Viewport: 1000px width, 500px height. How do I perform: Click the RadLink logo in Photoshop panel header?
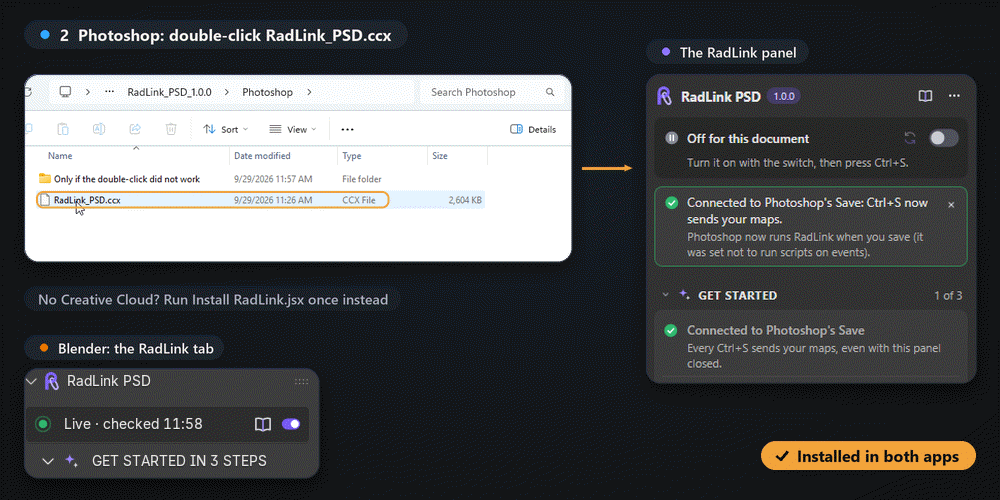[664, 96]
